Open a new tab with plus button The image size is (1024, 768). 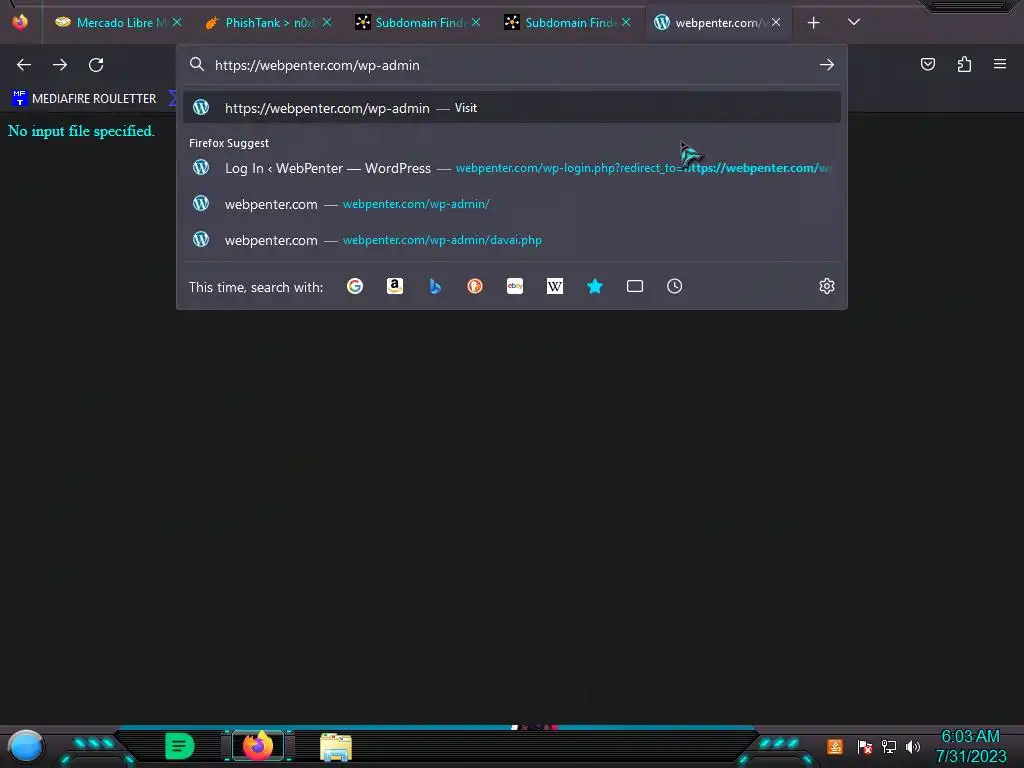click(814, 23)
